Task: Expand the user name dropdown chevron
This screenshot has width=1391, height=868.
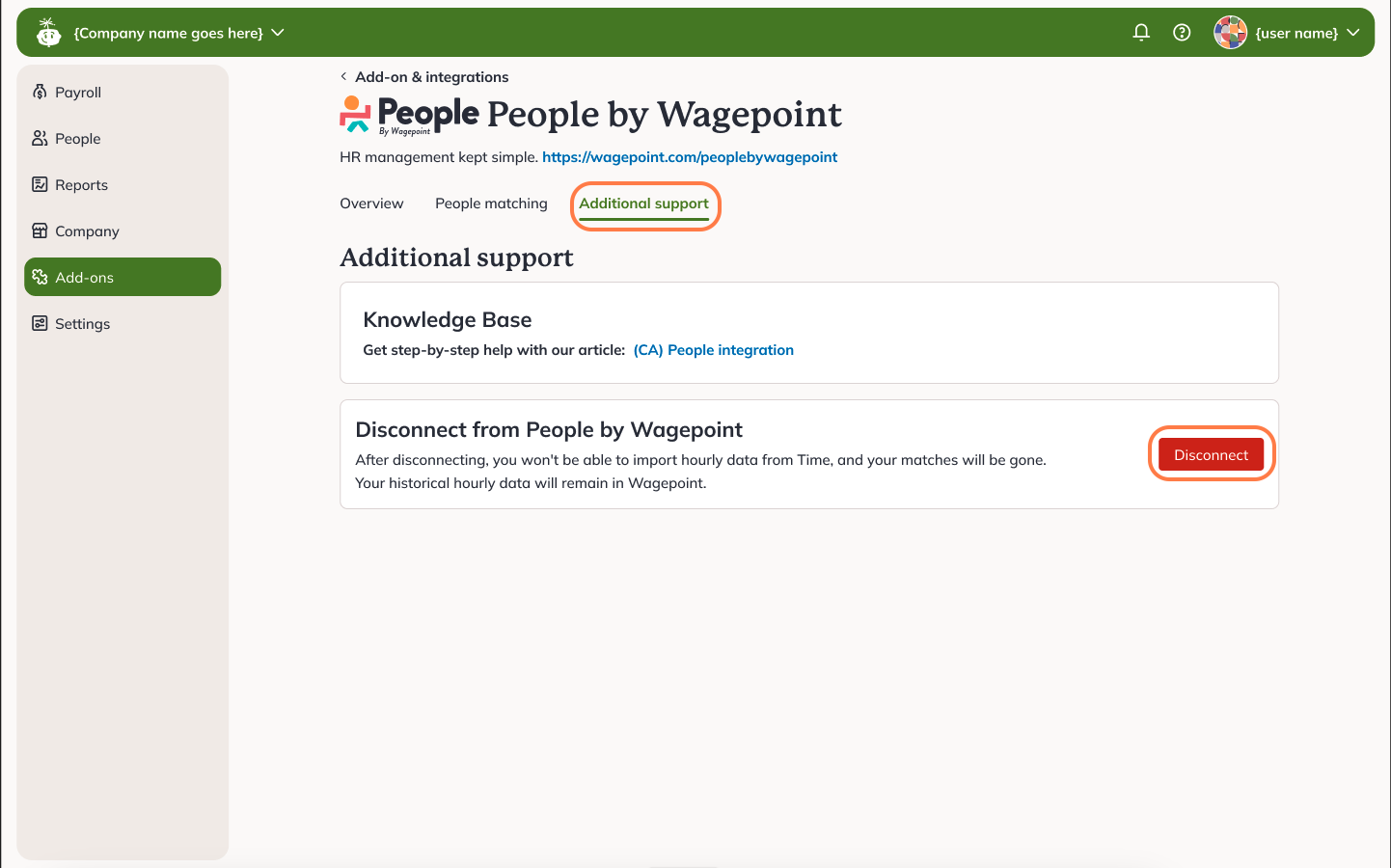Action: coord(1353,33)
